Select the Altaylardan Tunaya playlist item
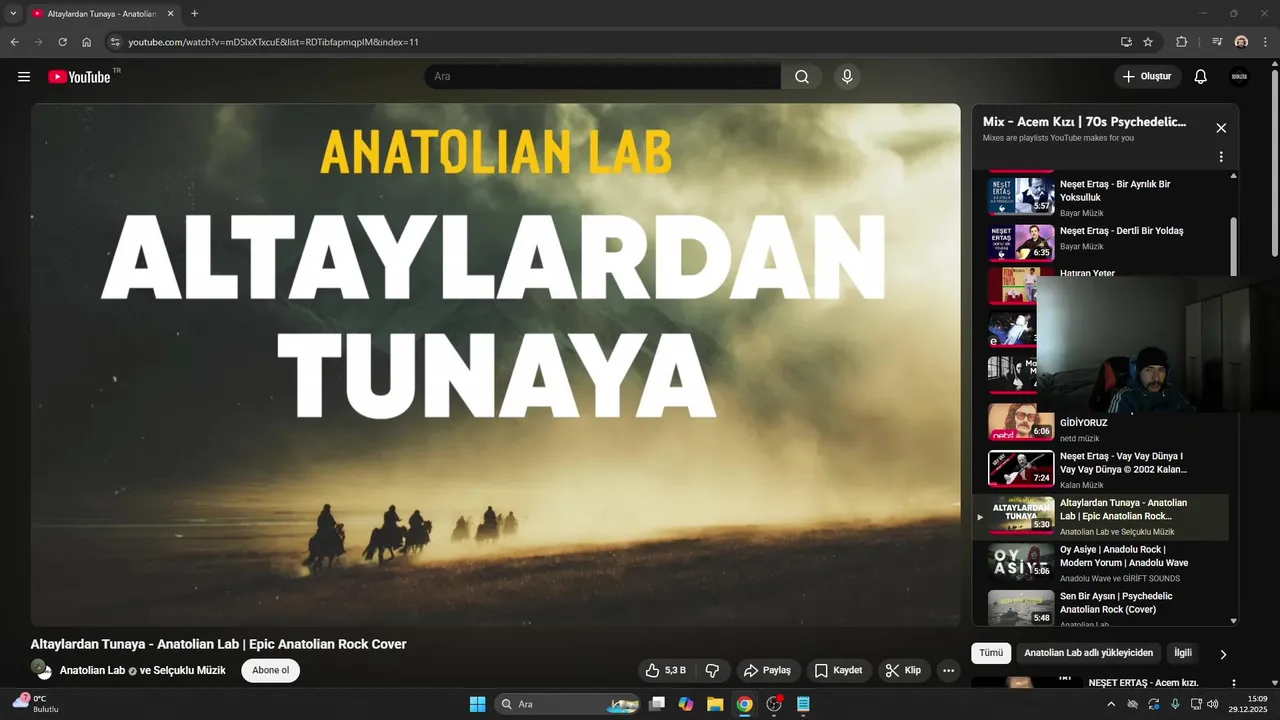 [1100, 517]
